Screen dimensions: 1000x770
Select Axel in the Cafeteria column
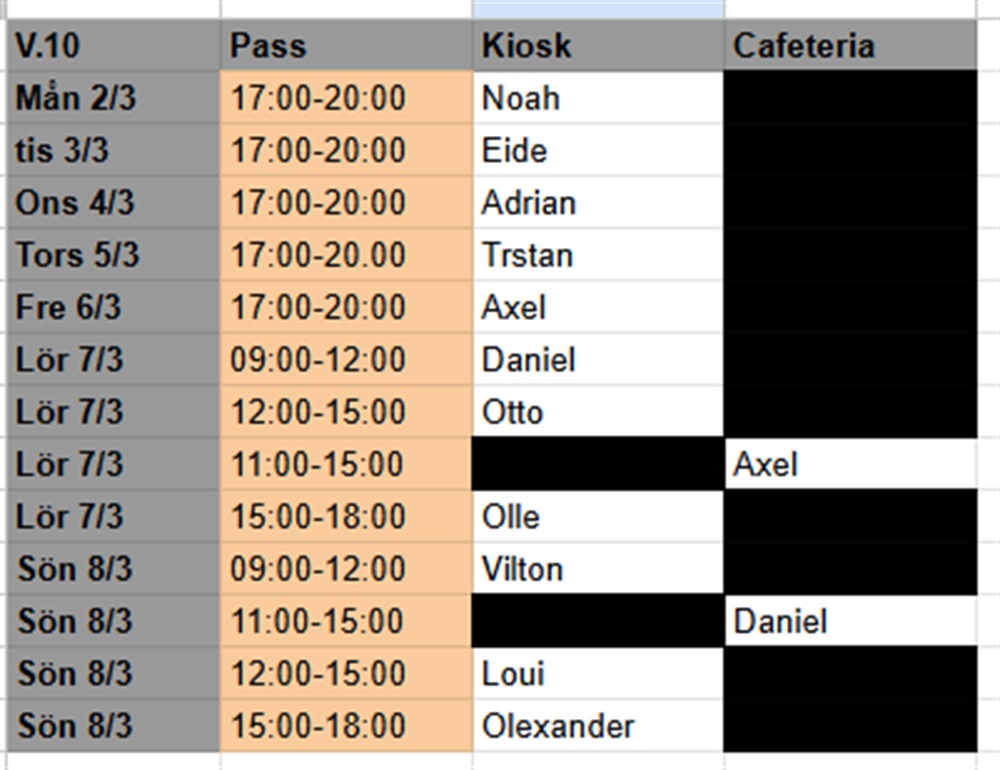[x=850, y=464]
